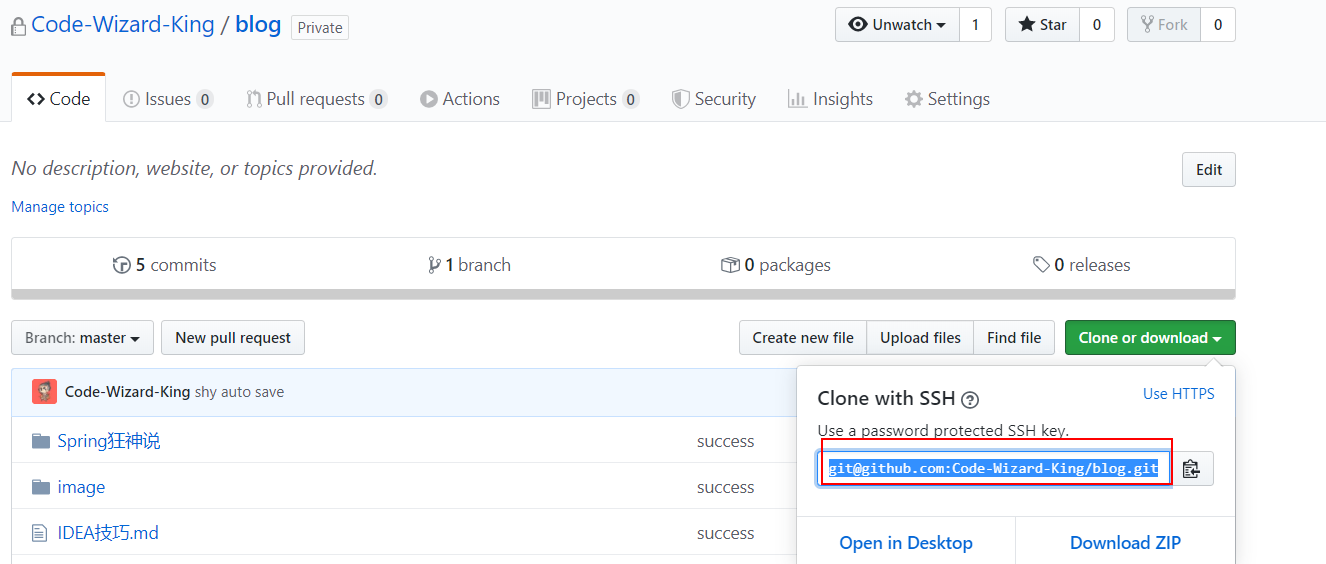Click Manage topics link
The width and height of the screenshot is (1326, 564).
pos(60,207)
